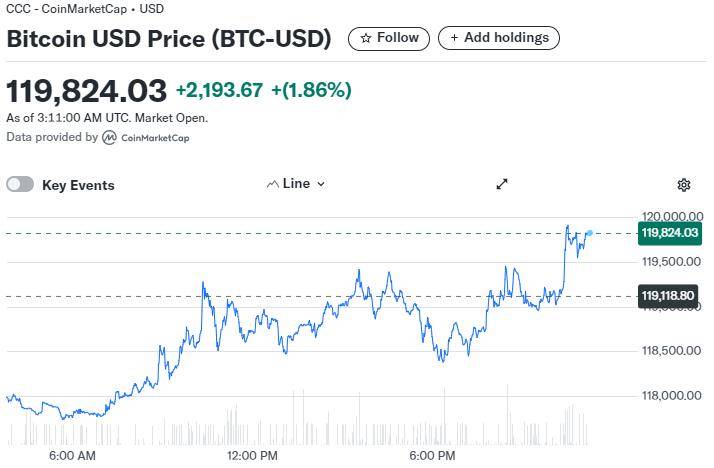Click the Add holdings button label
This screenshot has width=714, height=468.
(506, 38)
